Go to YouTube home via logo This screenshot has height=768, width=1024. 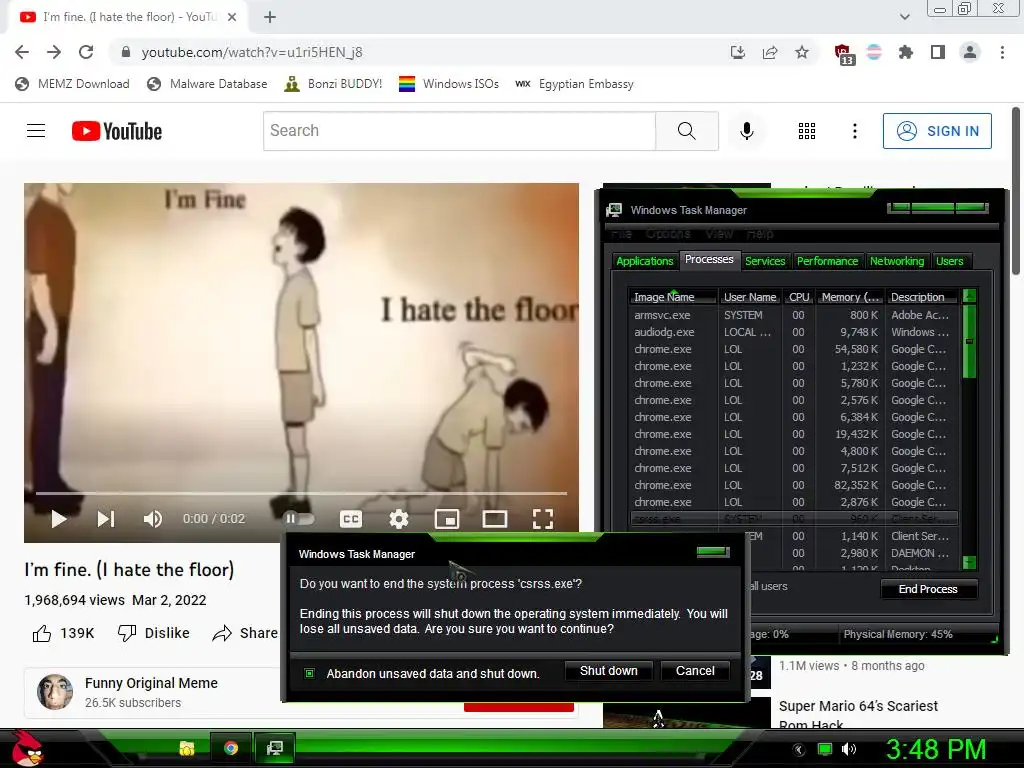click(117, 131)
